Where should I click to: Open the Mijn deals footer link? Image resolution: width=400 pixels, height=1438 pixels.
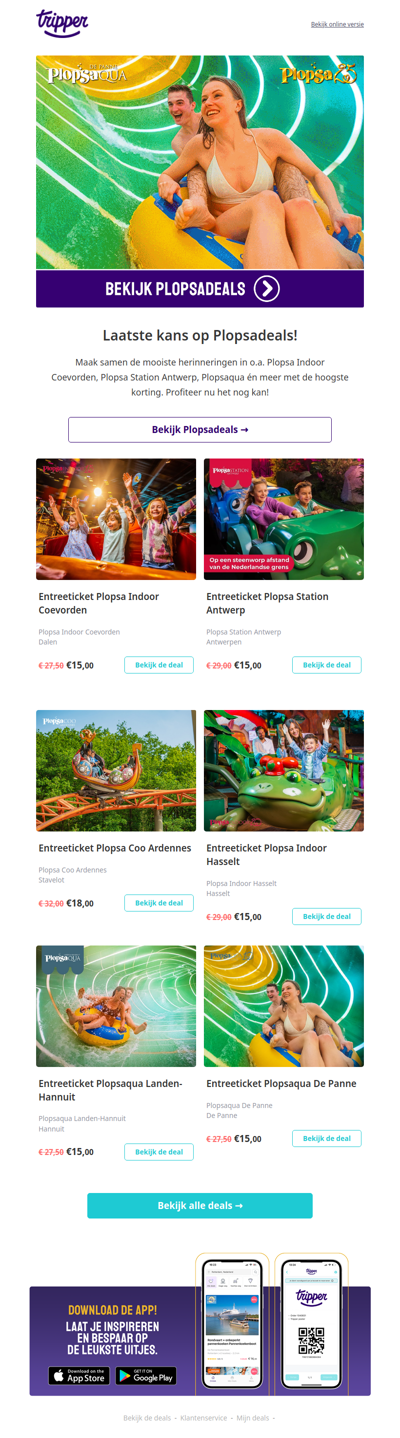pos(253,1418)
